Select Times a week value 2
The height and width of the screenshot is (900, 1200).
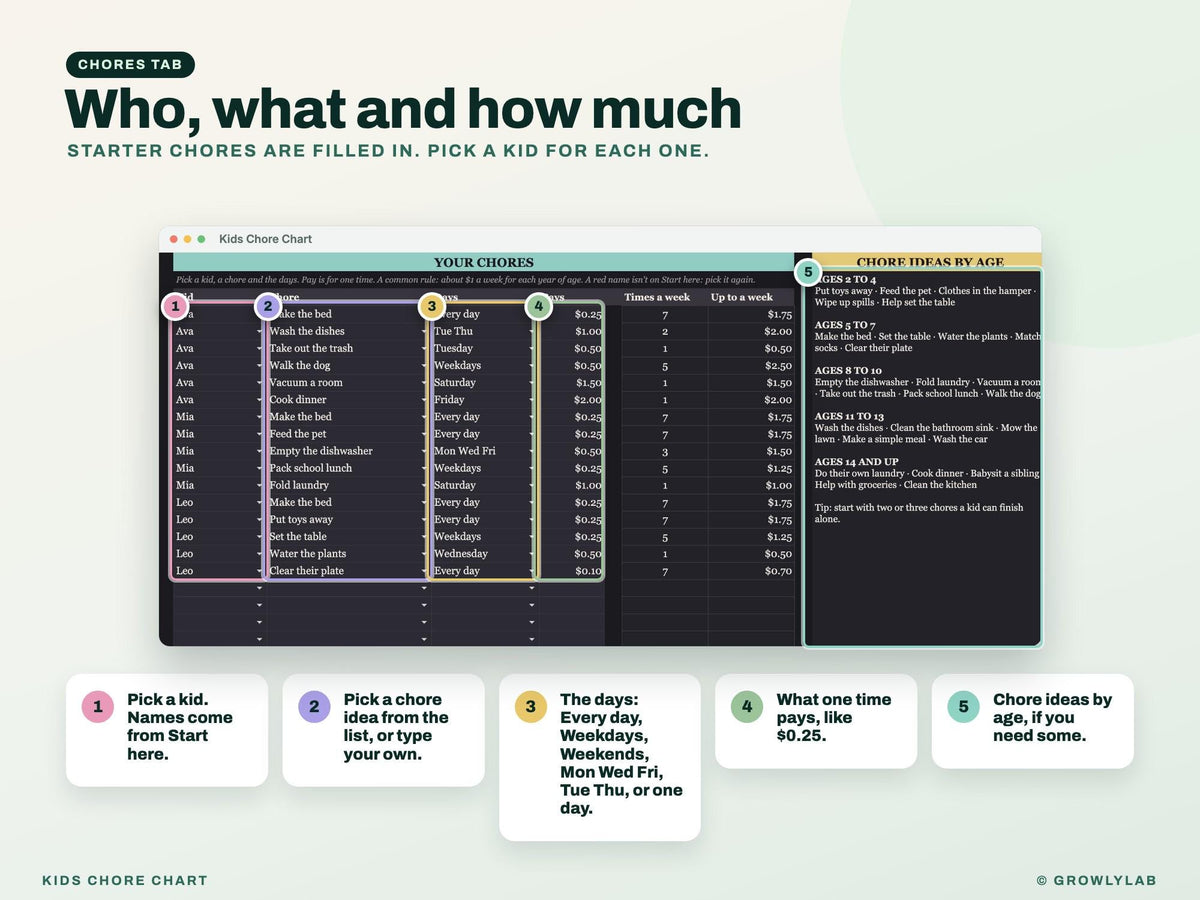tap(665, 332)
